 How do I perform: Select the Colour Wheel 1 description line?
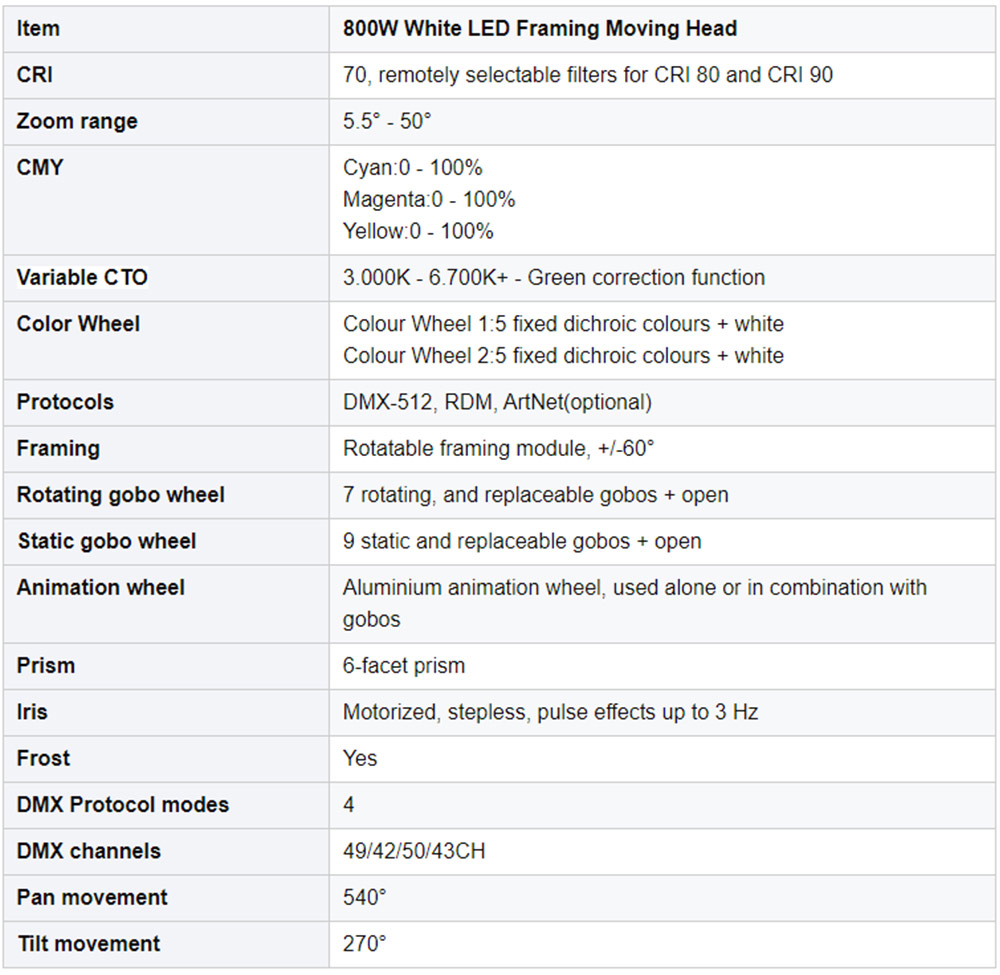563,324
